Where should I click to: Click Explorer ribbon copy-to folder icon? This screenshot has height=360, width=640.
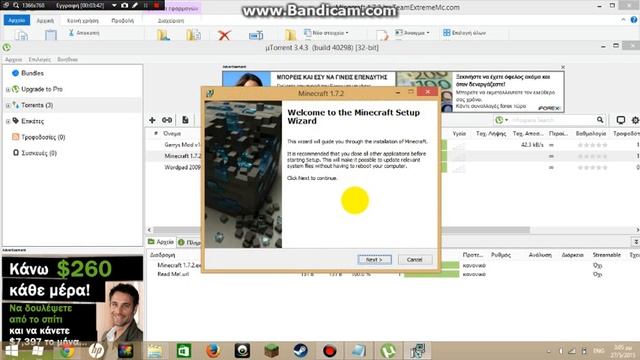tap(193, 35)
